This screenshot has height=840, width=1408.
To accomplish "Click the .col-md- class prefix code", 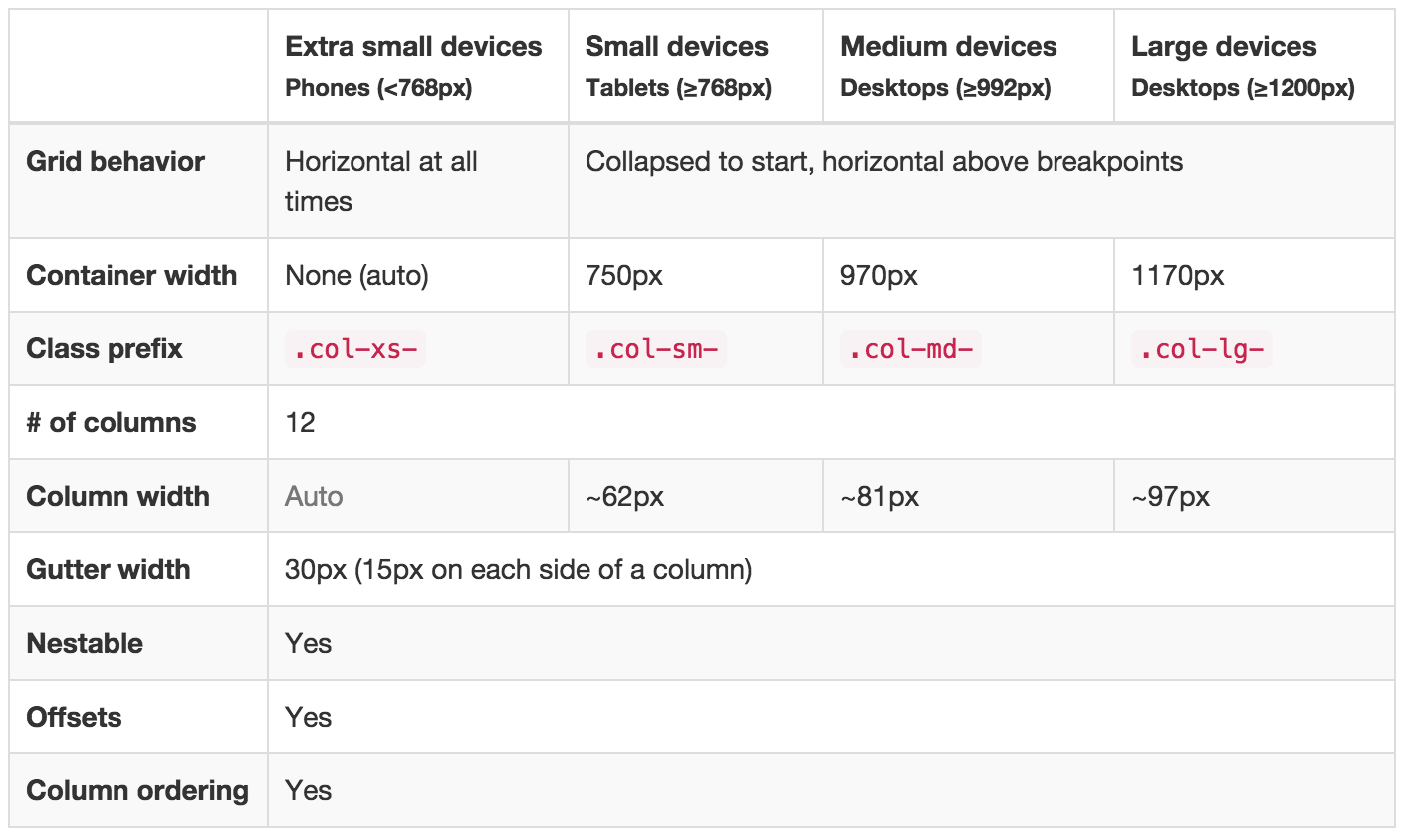I will tap(911, 349).
